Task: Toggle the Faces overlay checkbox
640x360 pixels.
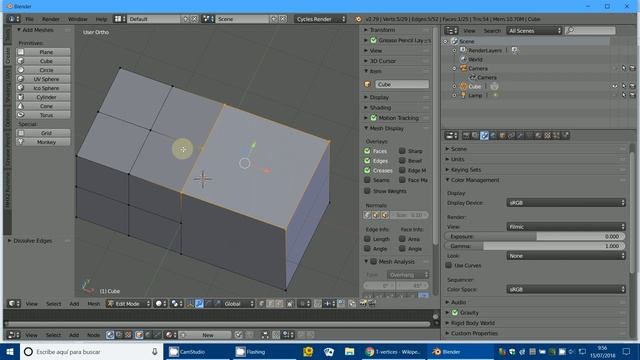Action: (367, 151)
